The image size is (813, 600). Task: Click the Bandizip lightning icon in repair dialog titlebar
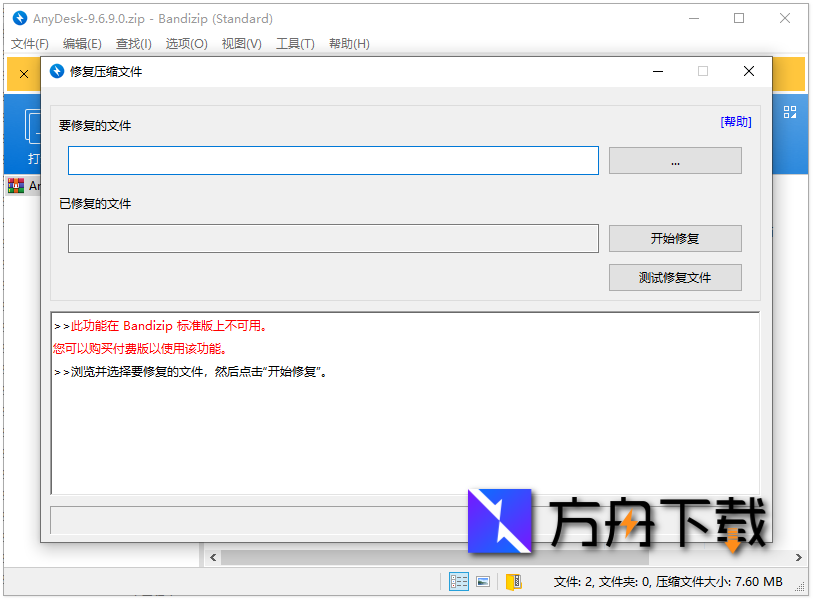point(58,71)
